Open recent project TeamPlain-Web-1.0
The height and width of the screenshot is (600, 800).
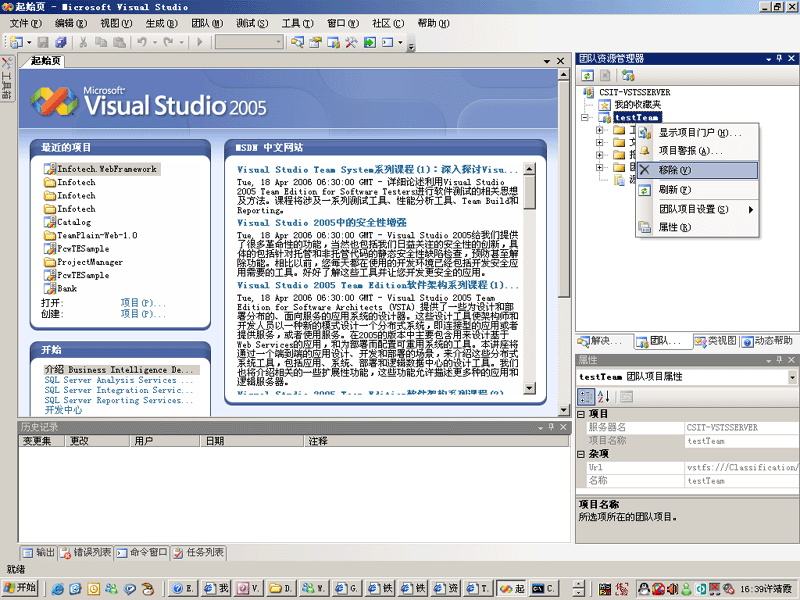click(x=91, y=235)
